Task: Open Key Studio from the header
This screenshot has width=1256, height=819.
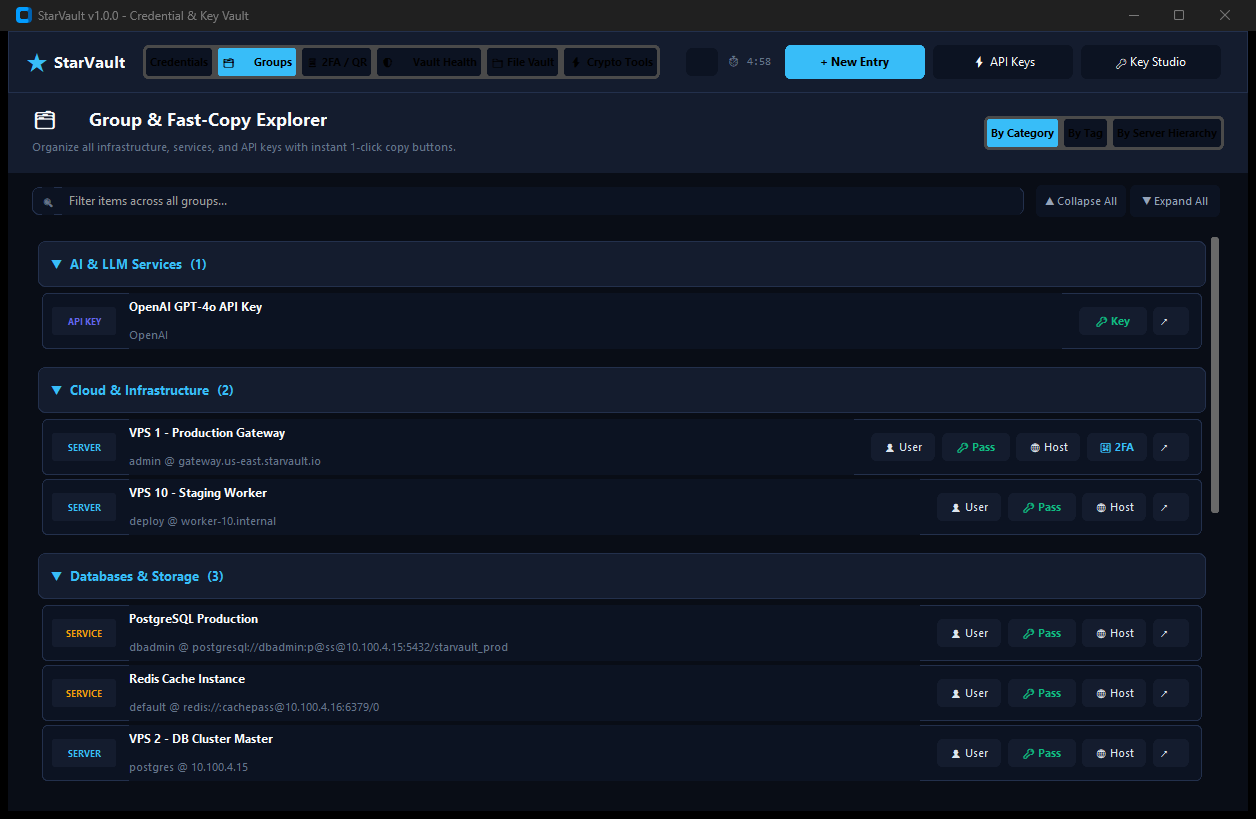Action: click(1151, 62)
